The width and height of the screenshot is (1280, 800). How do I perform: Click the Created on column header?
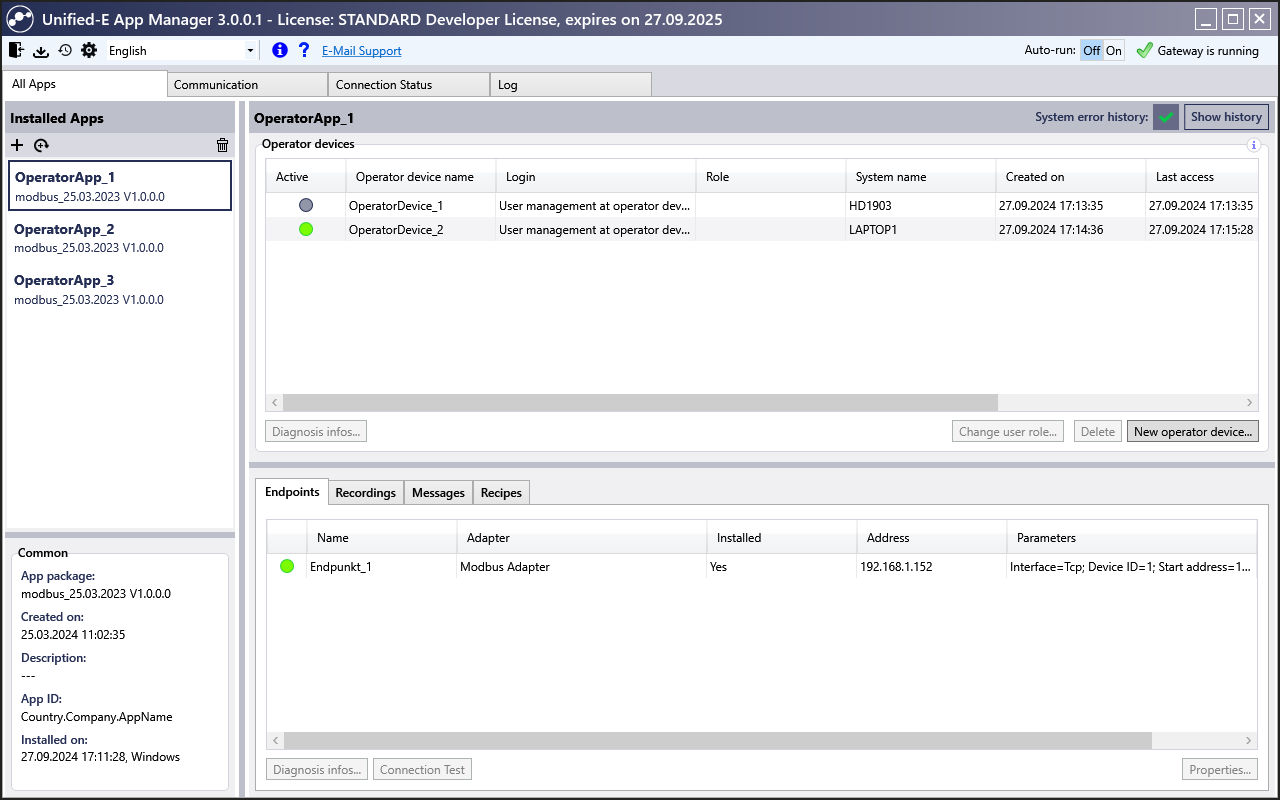[x=1071, y=177]
